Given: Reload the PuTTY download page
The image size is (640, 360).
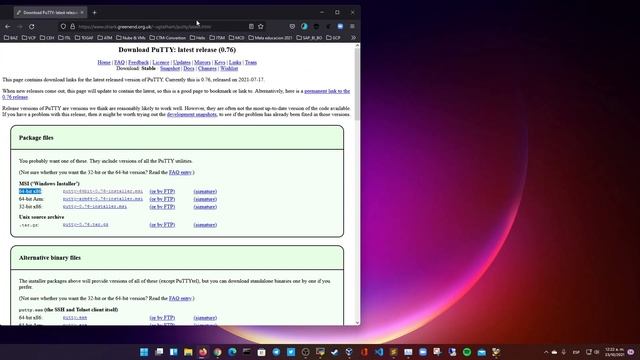Looking at the screenshot, I should click(31, 27).
